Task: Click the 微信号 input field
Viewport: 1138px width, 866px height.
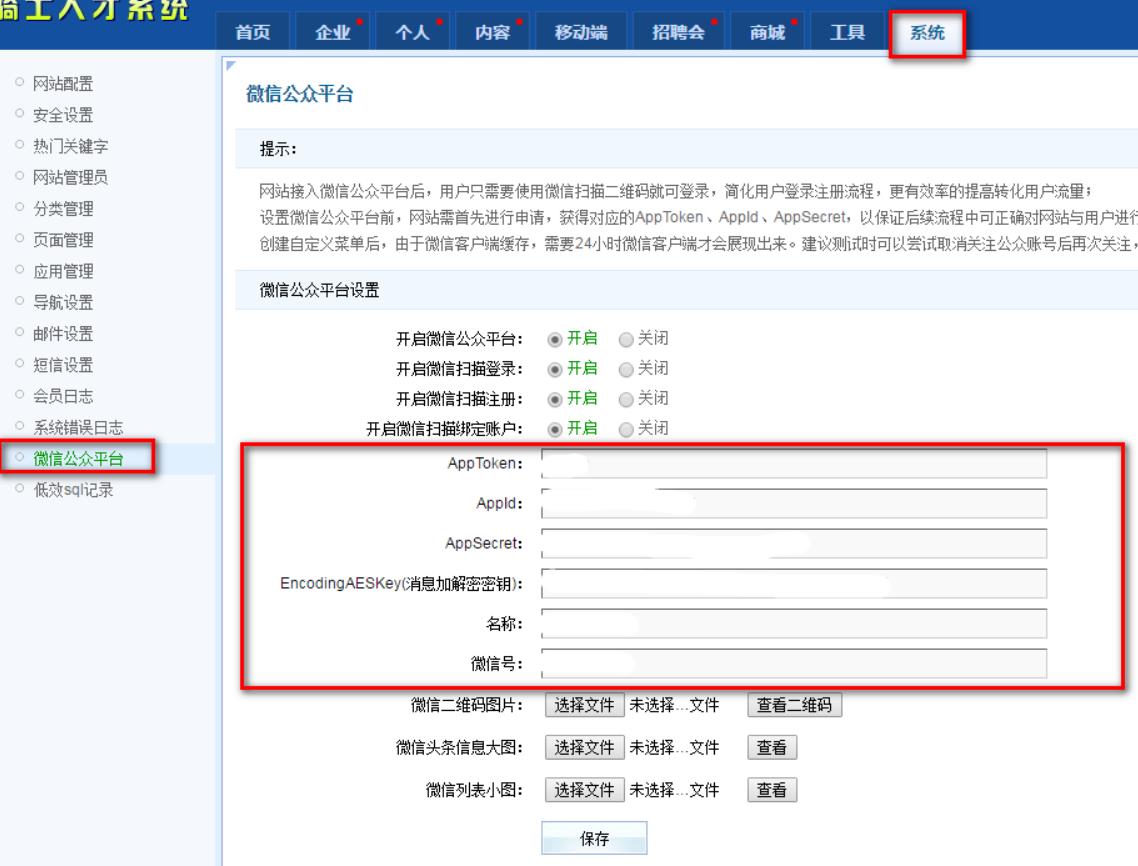Action: (x=793, y=664)
